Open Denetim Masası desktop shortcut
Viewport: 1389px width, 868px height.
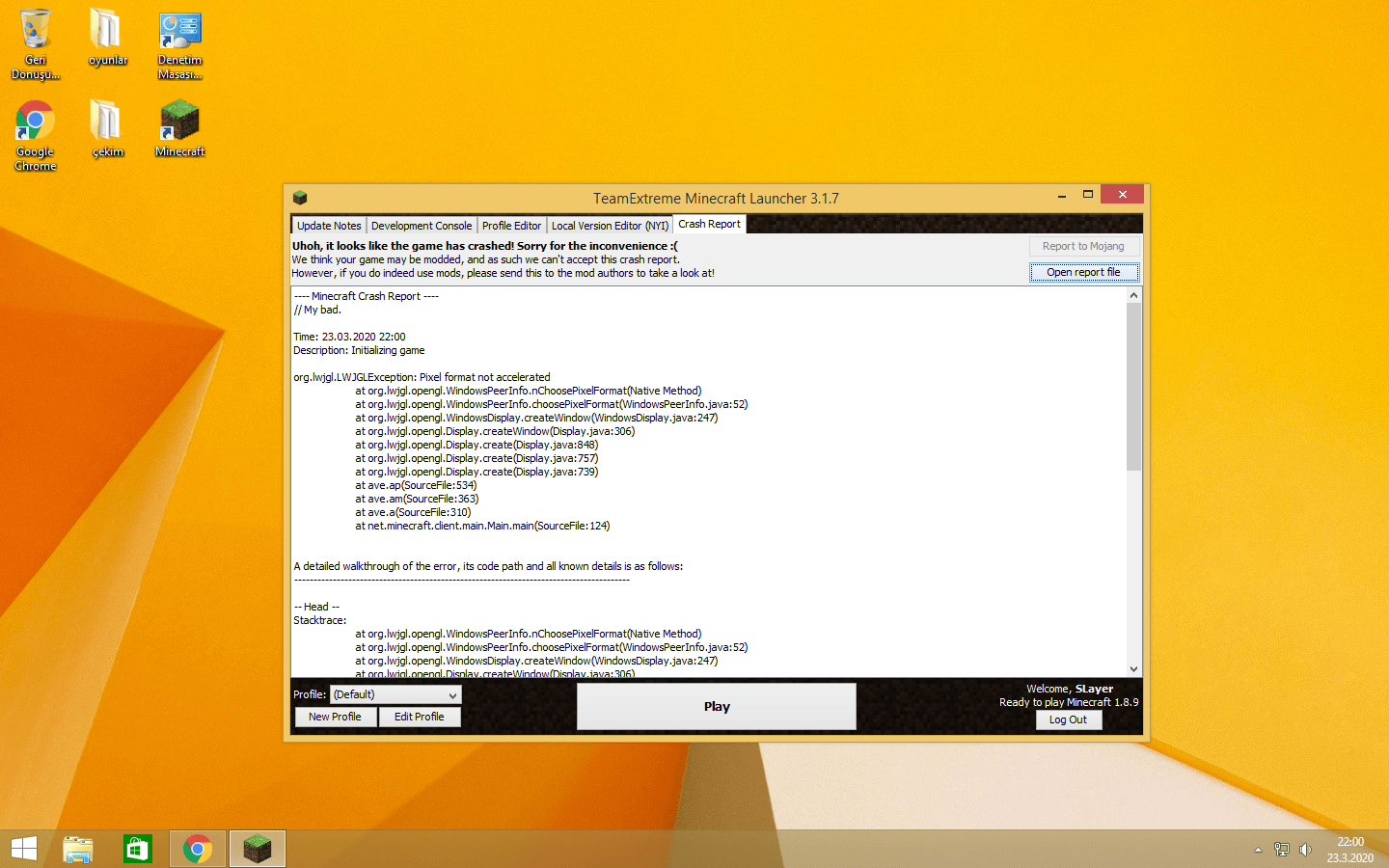(179, 44)
